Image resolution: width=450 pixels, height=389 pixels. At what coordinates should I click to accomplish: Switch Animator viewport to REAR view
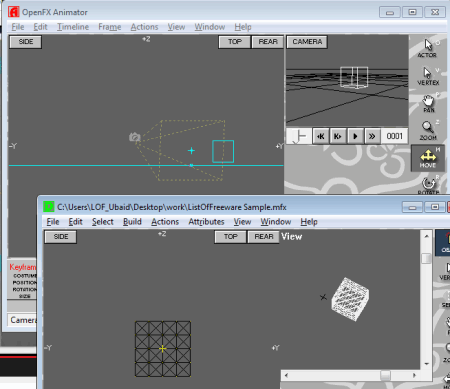pyautogui.click(x=268, y=42)
